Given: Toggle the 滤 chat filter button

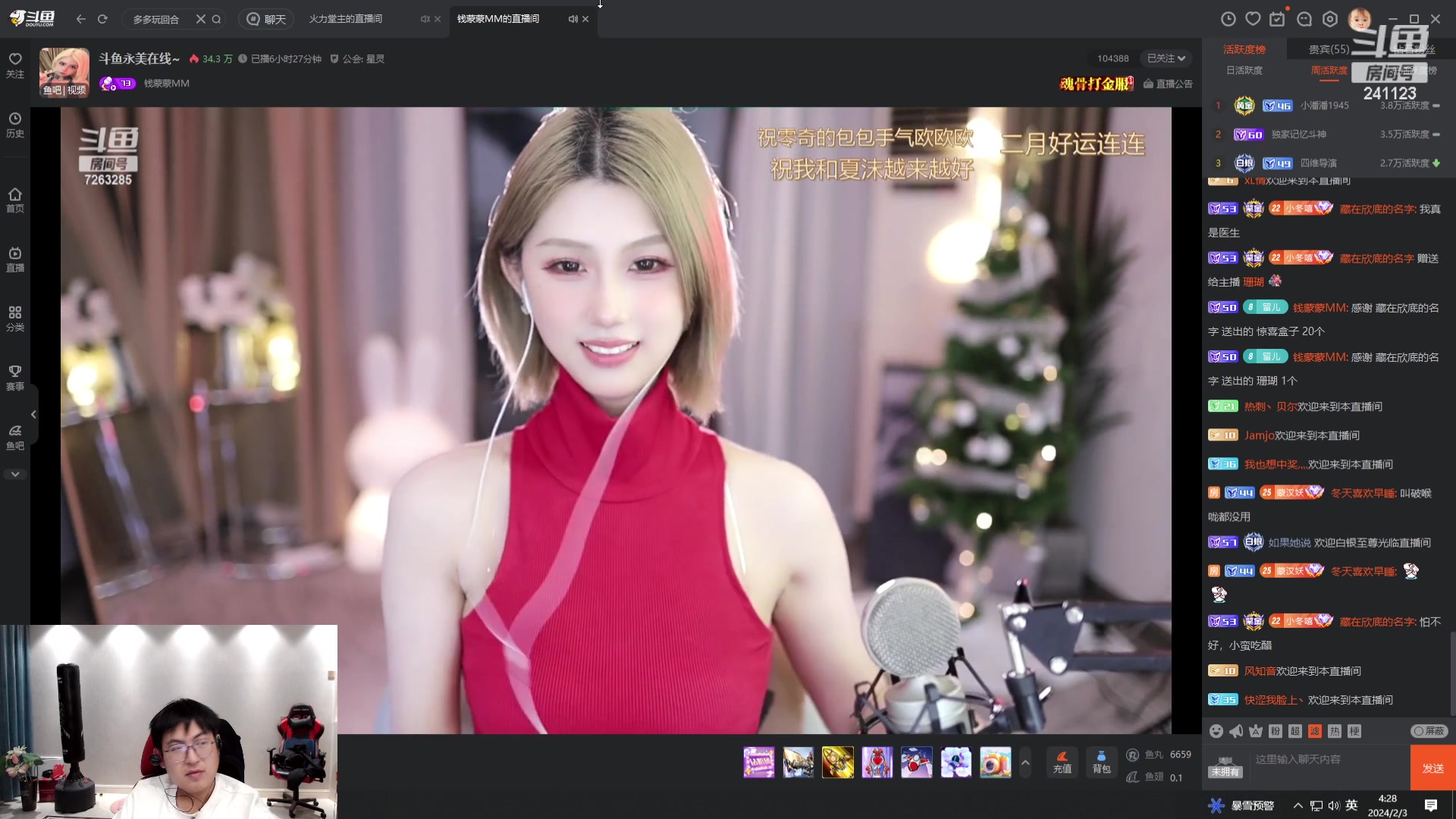Looking at the screenshot, I should (1315, 731).
